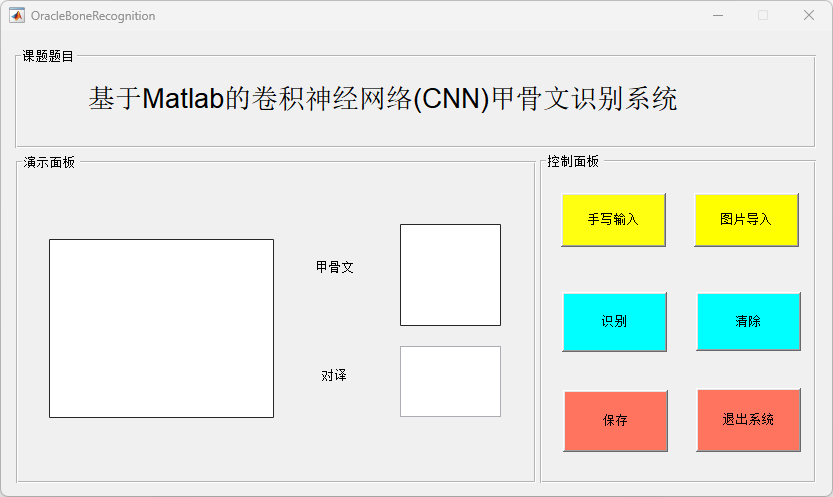Click the 课题题目 panel title
The image size is (833, 497).
click(48, 56)
